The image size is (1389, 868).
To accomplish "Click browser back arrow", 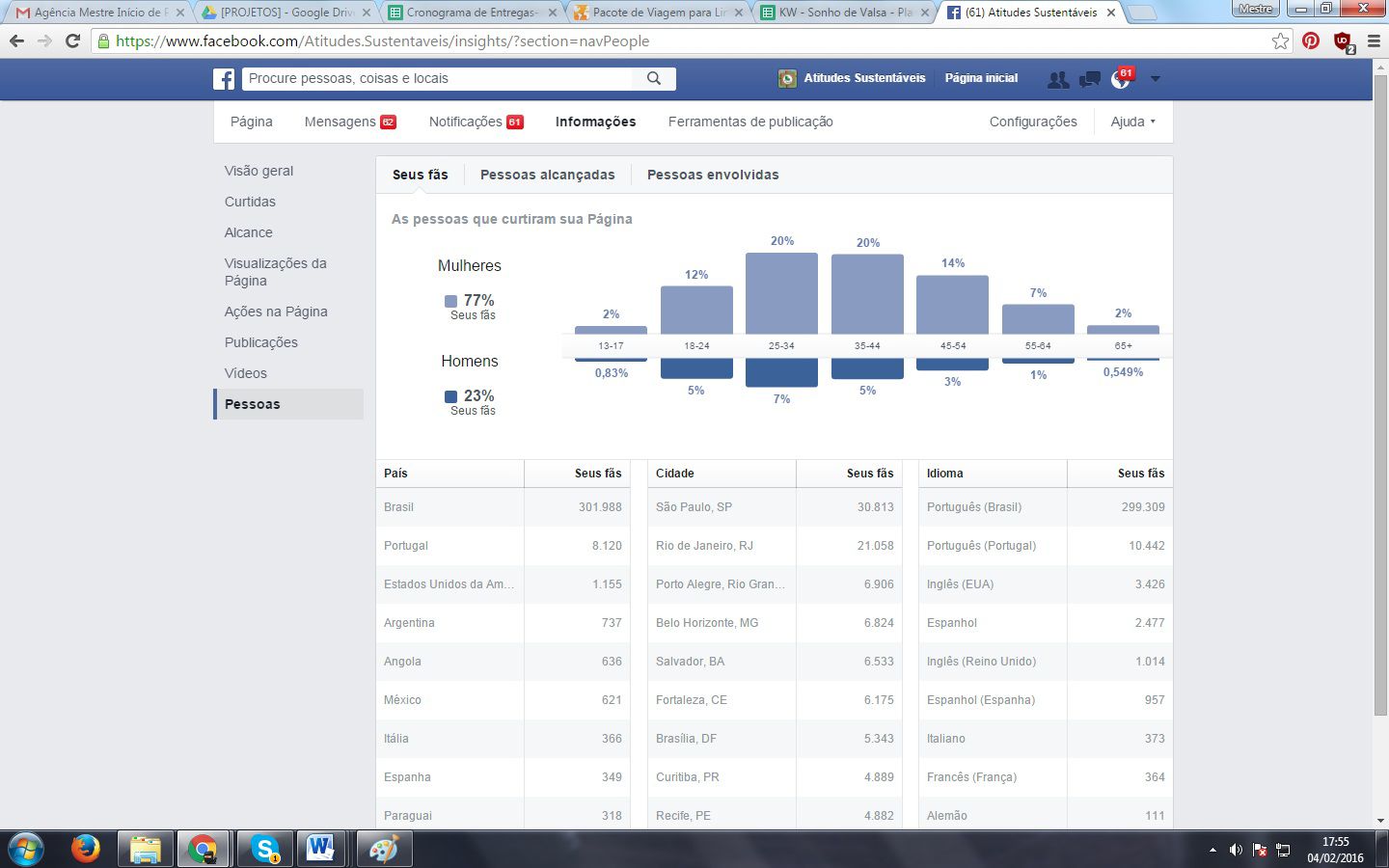I will point(16,41).
